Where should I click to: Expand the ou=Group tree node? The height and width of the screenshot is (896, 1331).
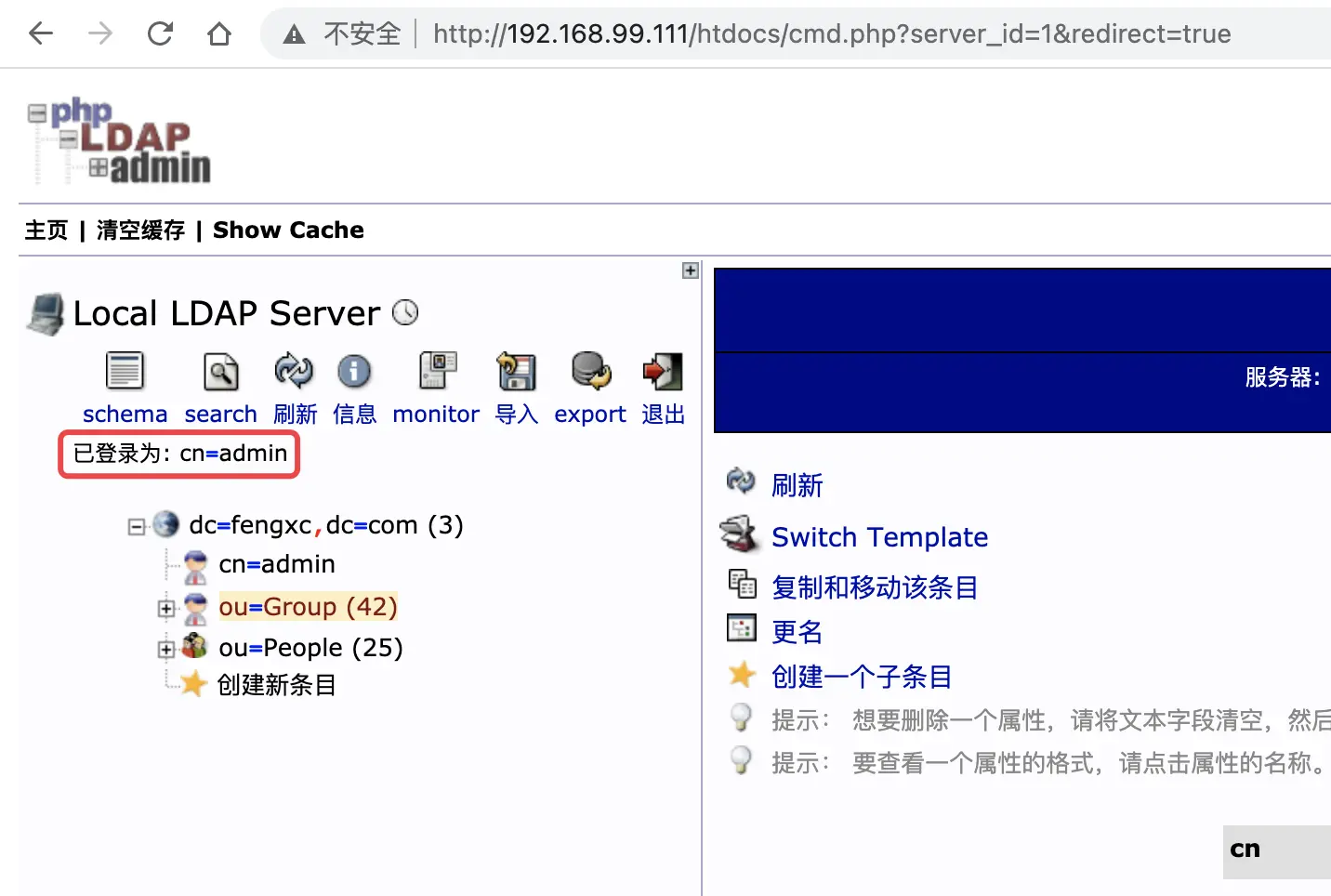click(166, 609)
